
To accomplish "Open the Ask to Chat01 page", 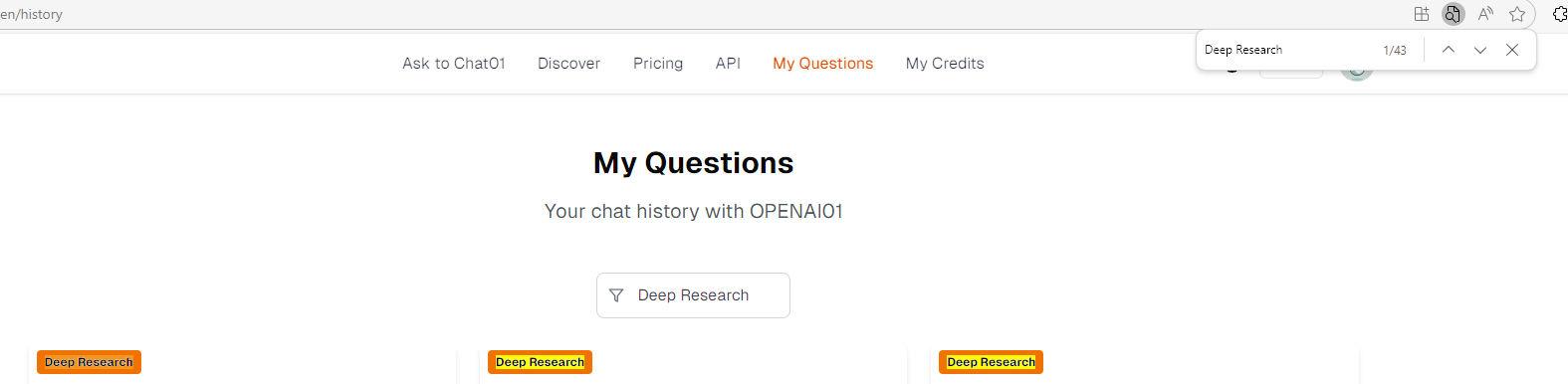I will [x=454, y=64].
